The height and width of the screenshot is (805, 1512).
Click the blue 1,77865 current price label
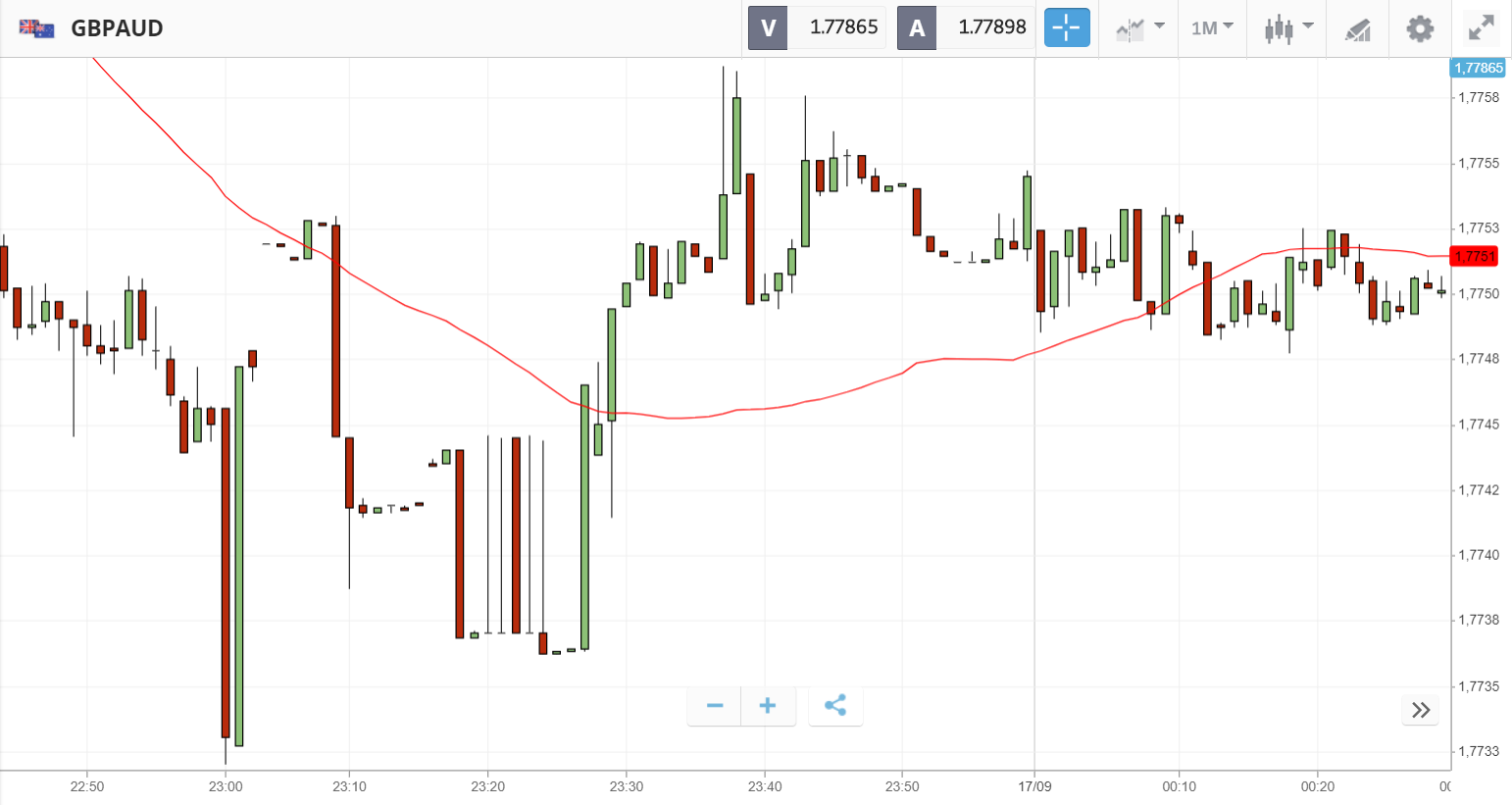1478,68
